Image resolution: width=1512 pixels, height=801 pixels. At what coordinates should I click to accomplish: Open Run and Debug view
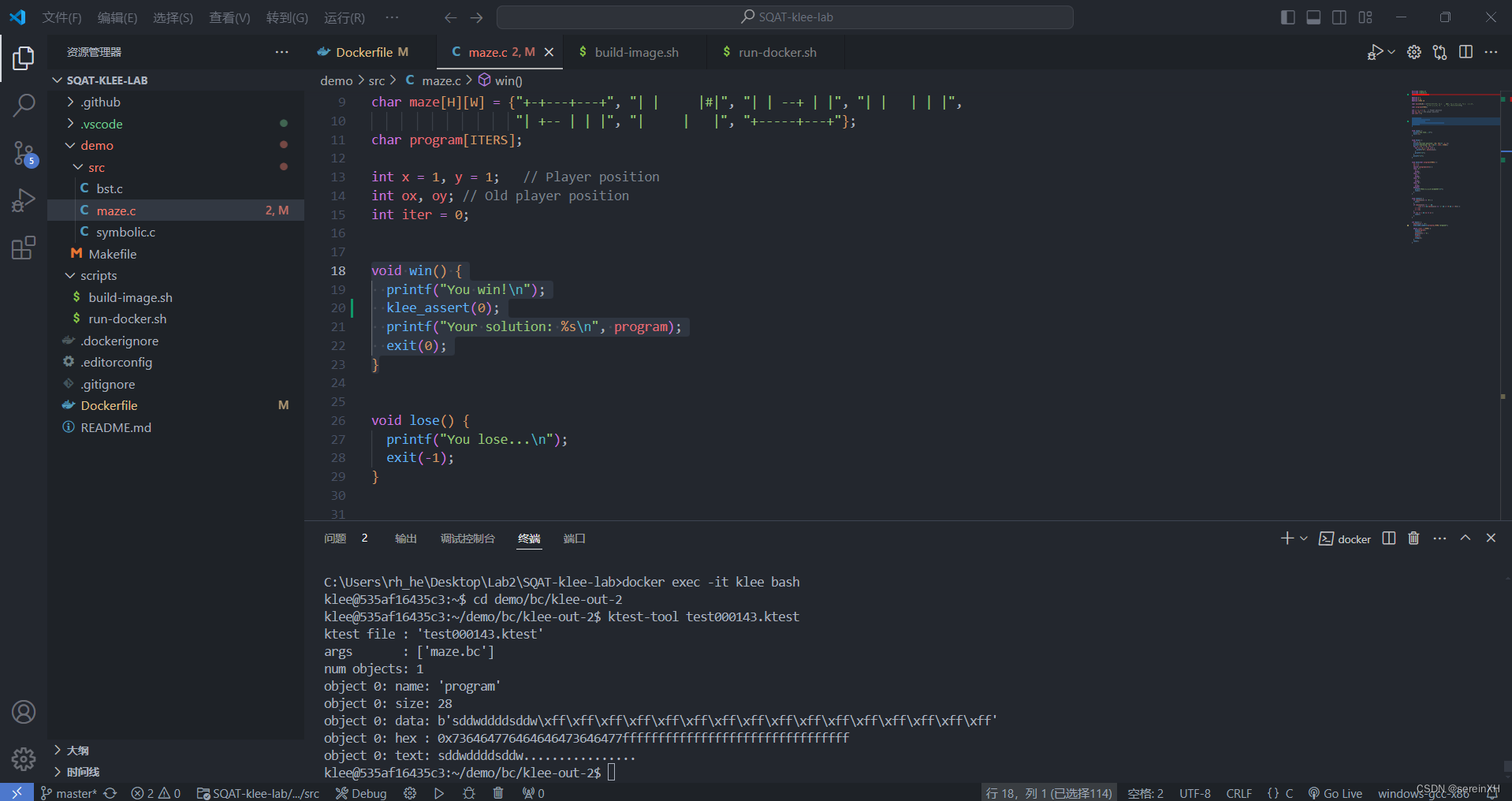coord(24,200)
